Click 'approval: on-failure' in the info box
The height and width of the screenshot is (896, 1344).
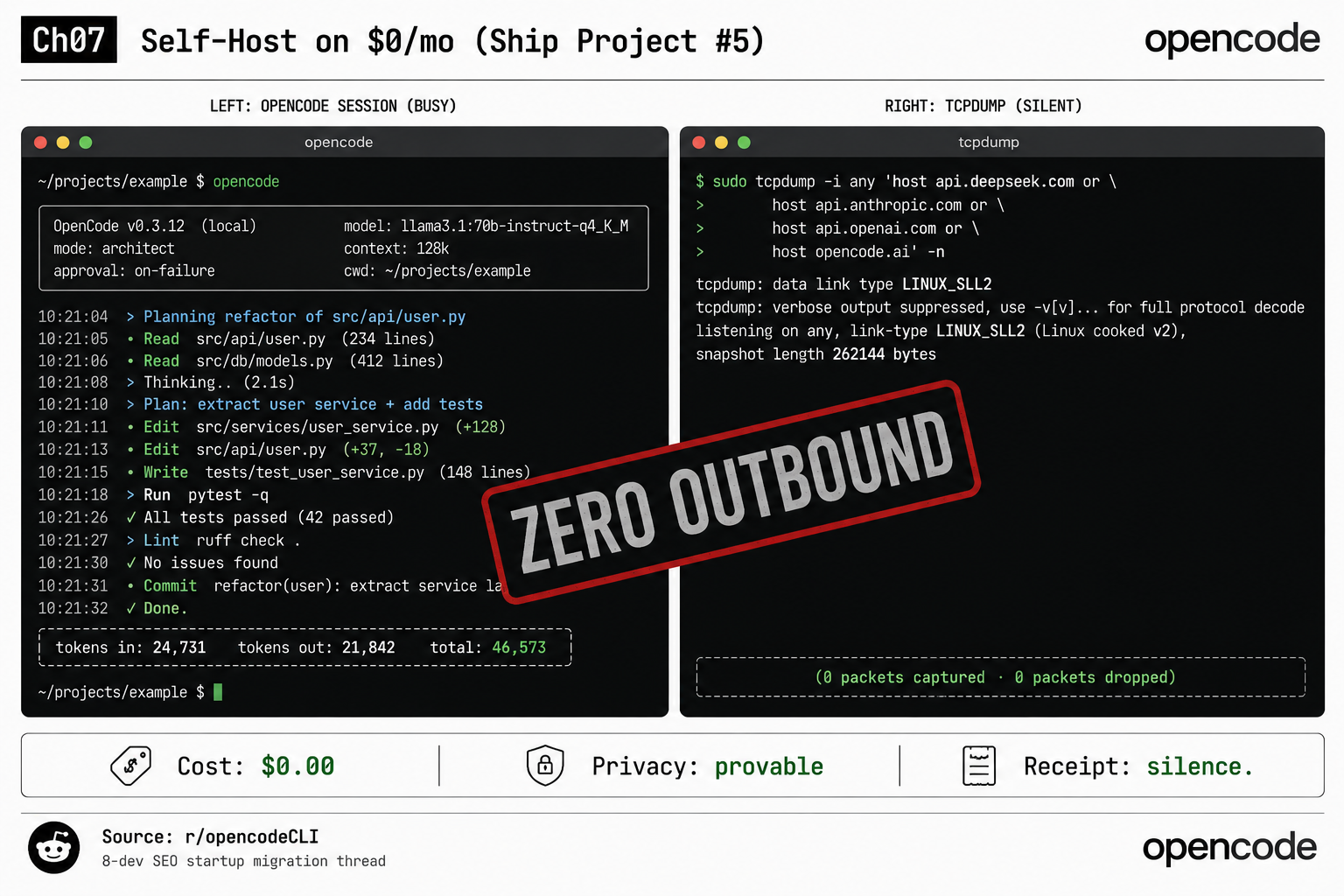click(x=134, y=270)
